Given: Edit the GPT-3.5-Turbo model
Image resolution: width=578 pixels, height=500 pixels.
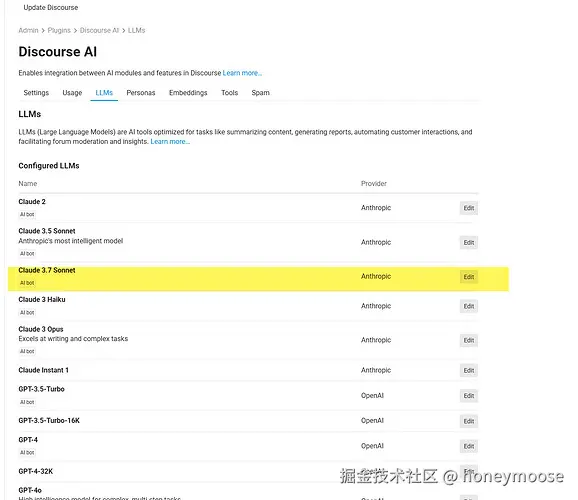Looking at the screenshot, I should 469,396.
